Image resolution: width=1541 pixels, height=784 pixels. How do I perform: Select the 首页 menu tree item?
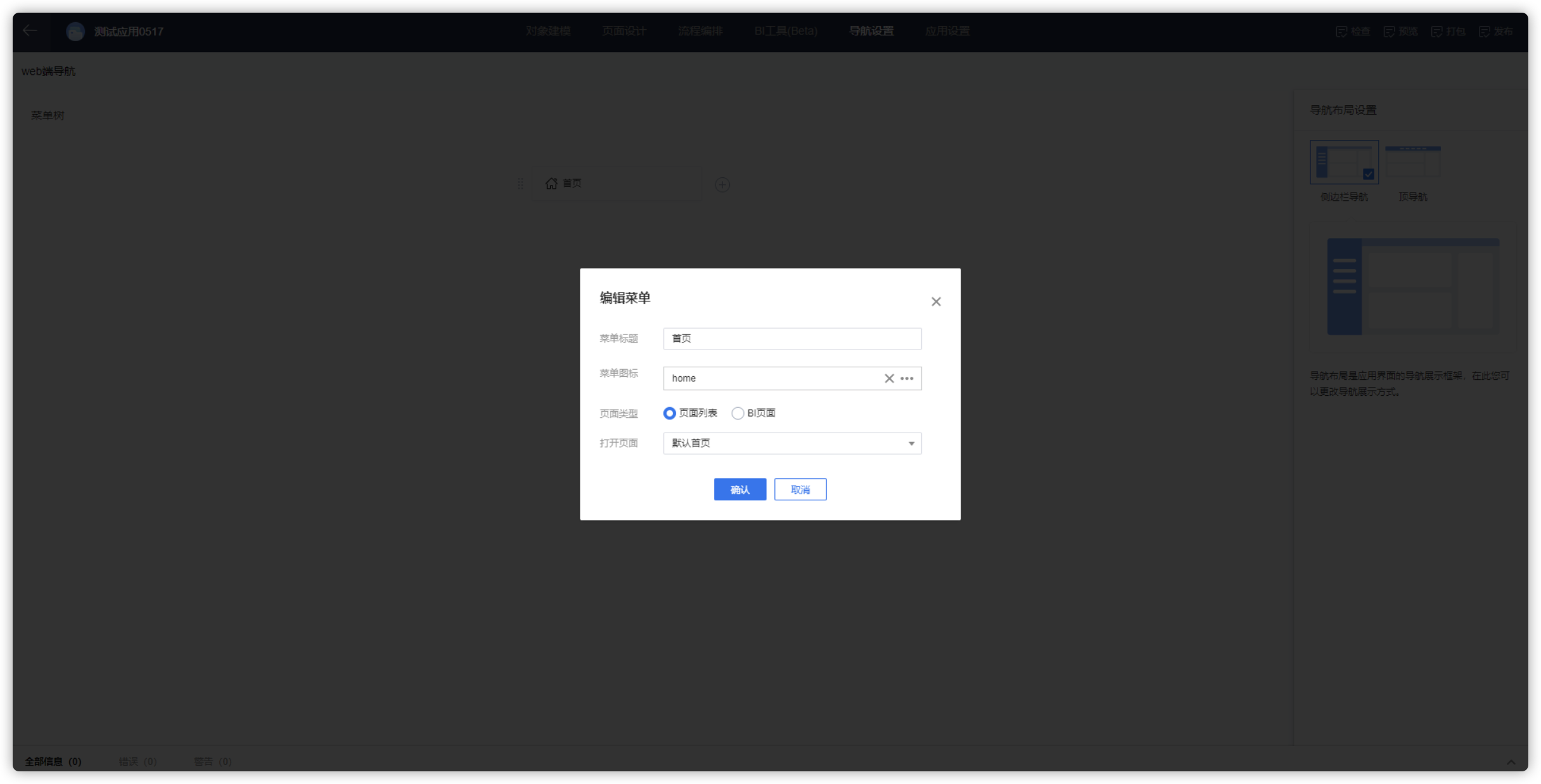617,184
